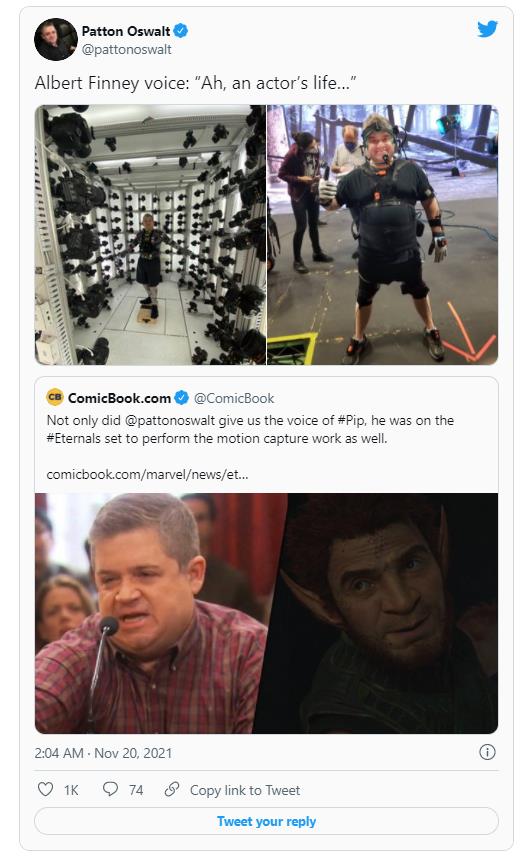This screenshot has height=862, width=532.
Task: Open the tweet info circle icon
Action: click(487, 752)
